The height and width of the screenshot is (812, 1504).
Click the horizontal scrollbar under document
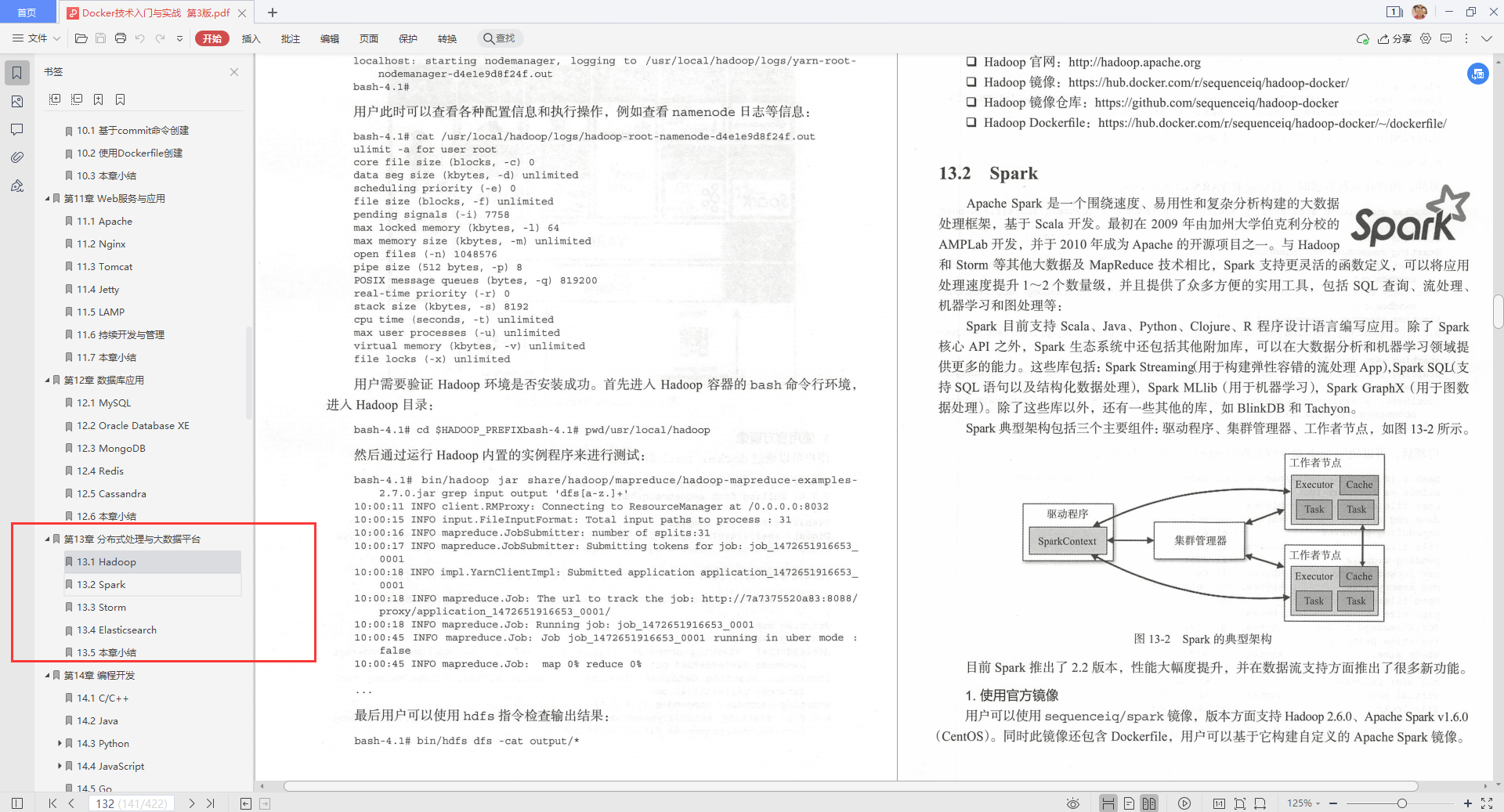click(851, 786)
